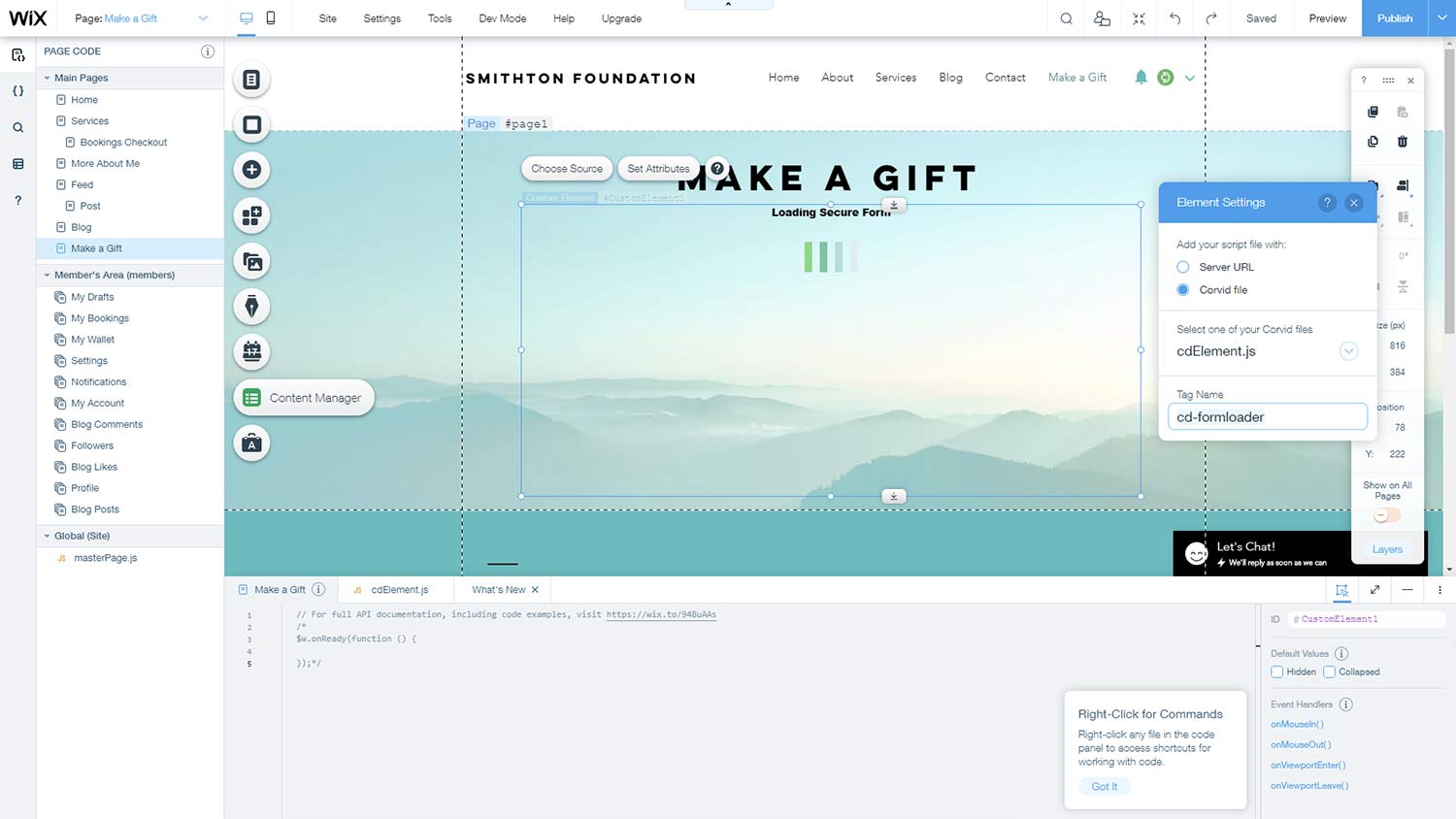The image size is (1456, 819).
Task: Click the search icon in top bar
Action: click(x=1066, y=18)
